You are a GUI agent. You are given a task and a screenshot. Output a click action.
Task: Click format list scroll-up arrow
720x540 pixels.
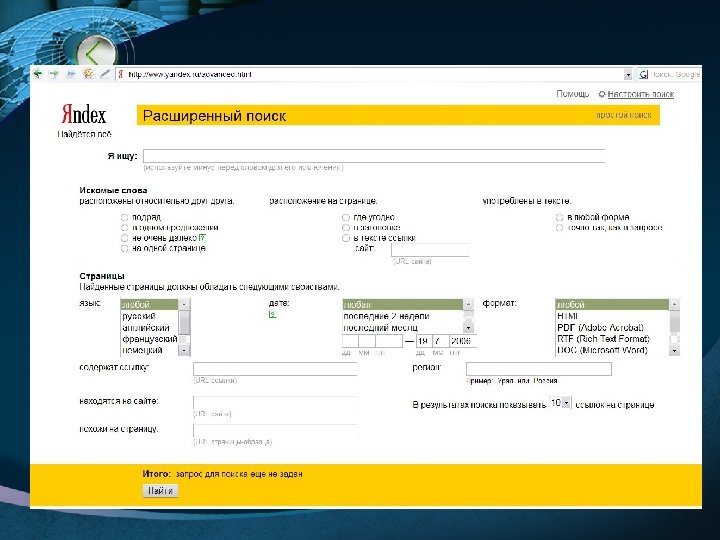(674, 304)
